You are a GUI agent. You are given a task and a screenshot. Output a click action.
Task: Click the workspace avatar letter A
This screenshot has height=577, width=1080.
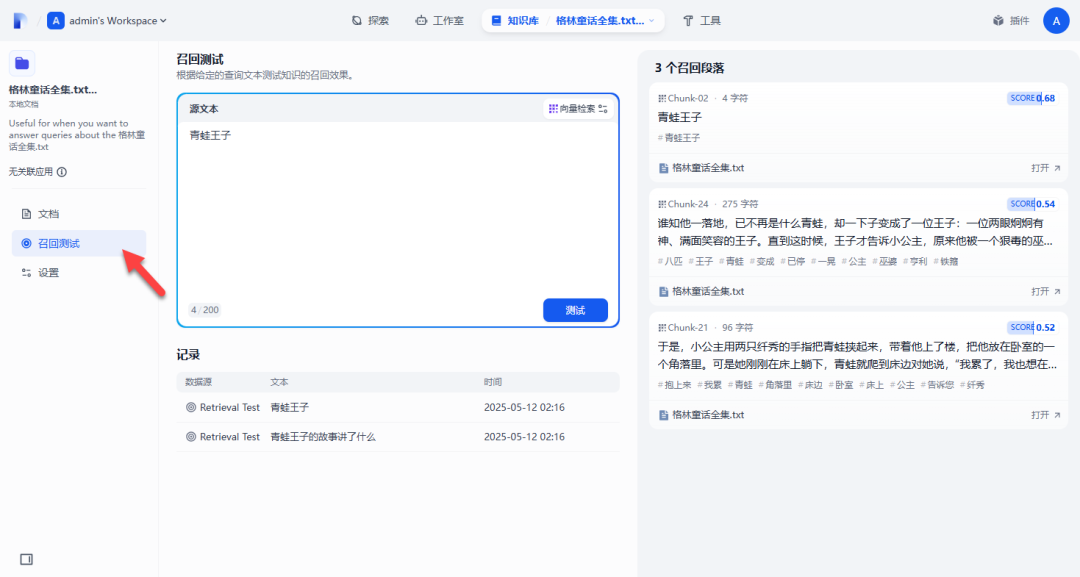point(56,21)
